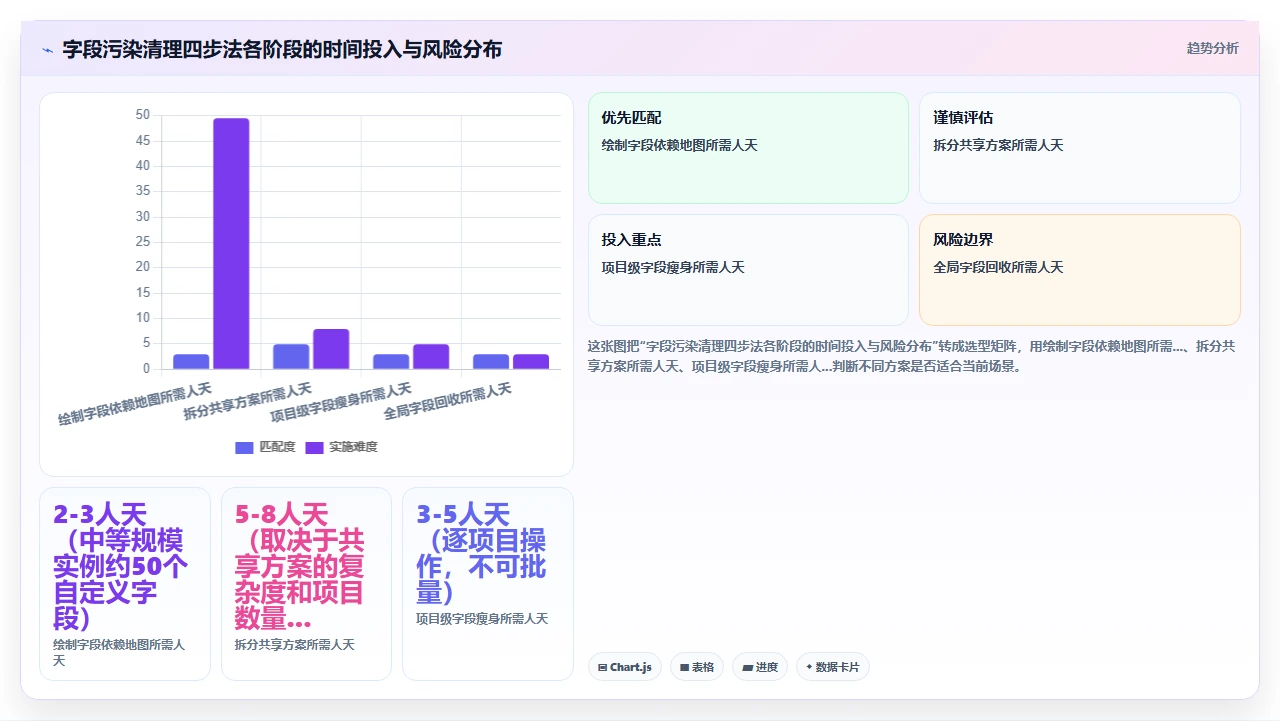Click x-axis label 全局字段回收所需人天

(448, 400)
